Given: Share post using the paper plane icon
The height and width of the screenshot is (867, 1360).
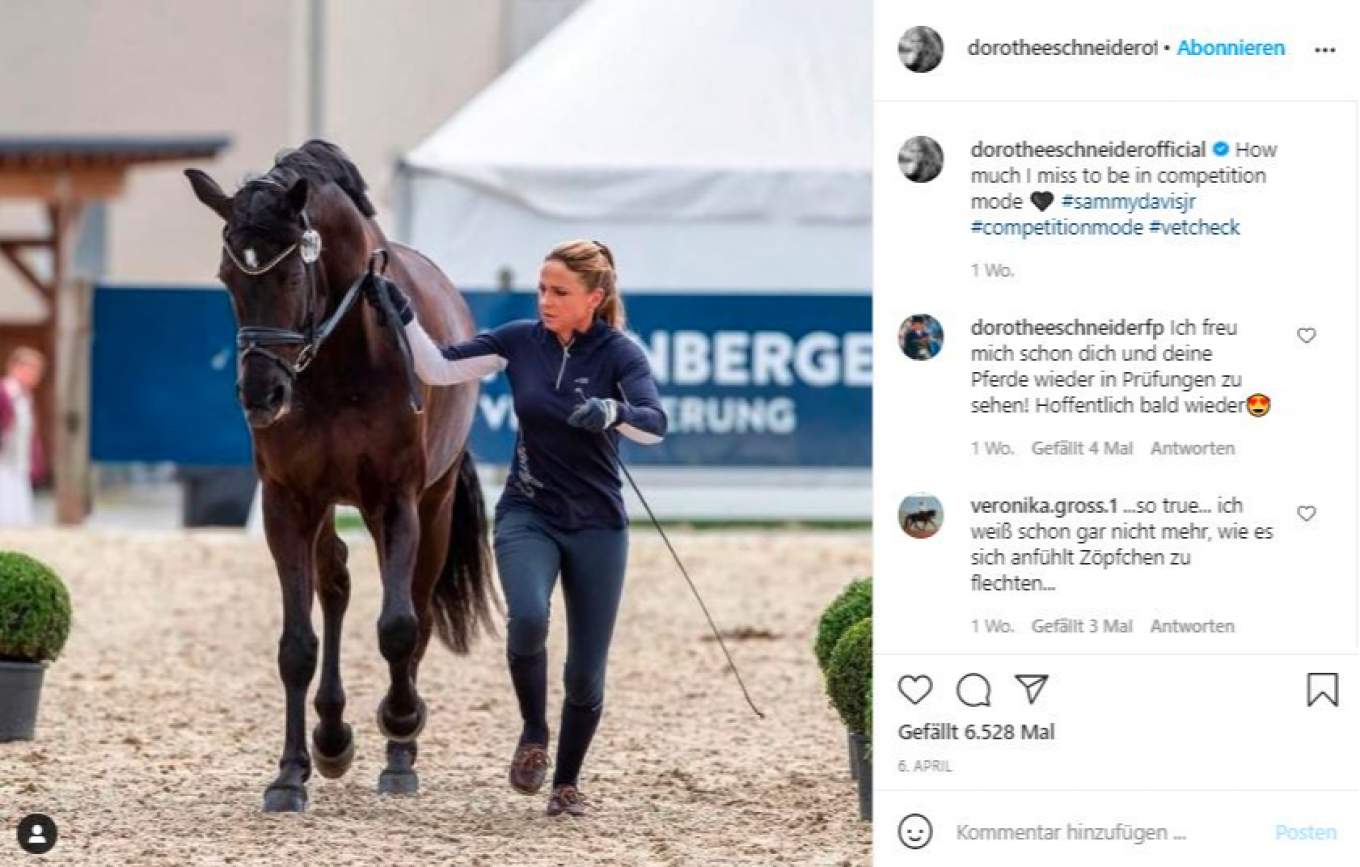Looking at the screenshot, I should [x=1031, y=688].
